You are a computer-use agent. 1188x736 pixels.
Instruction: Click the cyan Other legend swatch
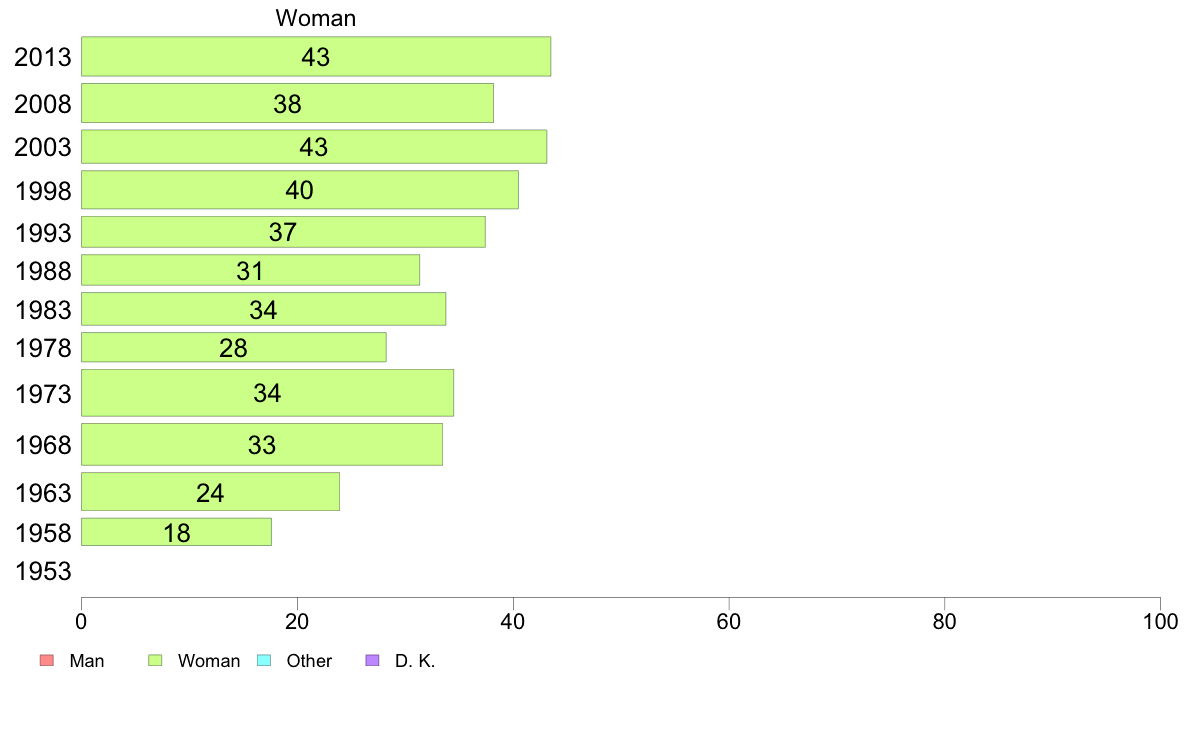(264, 660)
